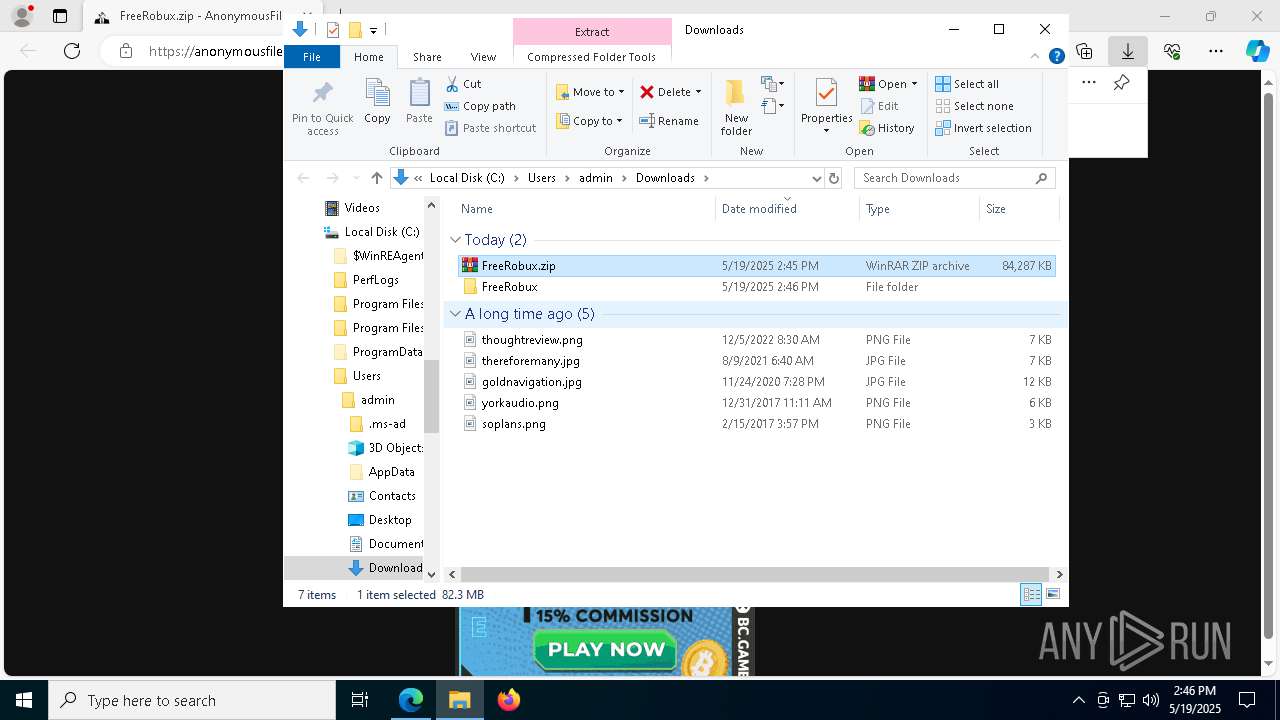The image size is (1280, 720).
Task: Click the Windows Start button
Action: tap(24, 700)
